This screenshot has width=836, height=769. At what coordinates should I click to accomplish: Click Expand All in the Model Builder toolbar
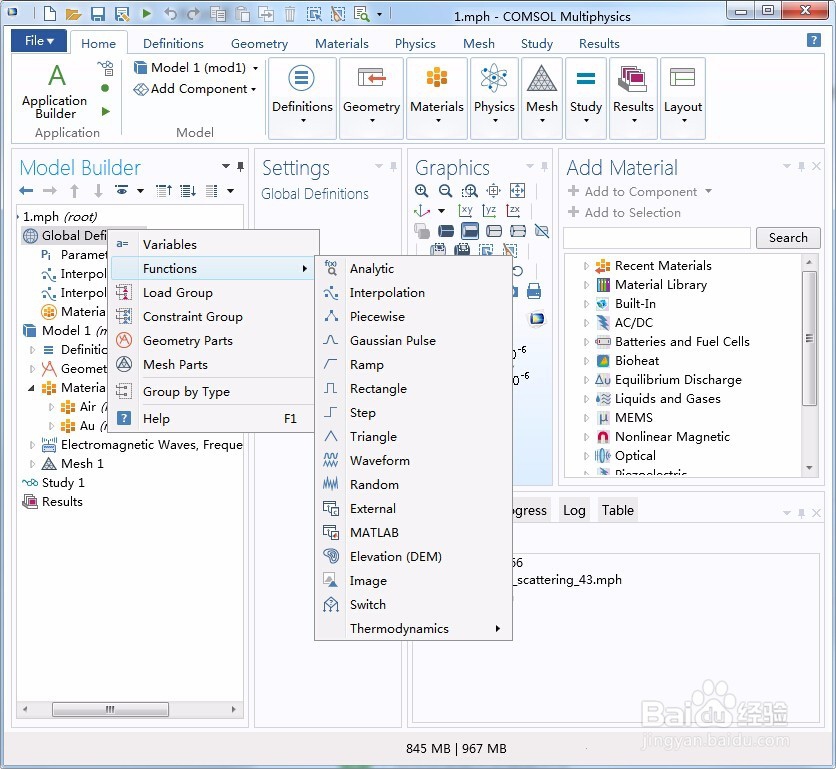click(188, 190)
